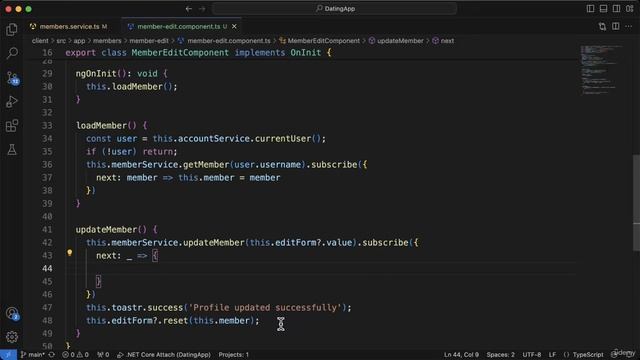The image size is (640, 360).
Task: Open the 'member-edit' breadcrumb segment
Action: (149, 41)
